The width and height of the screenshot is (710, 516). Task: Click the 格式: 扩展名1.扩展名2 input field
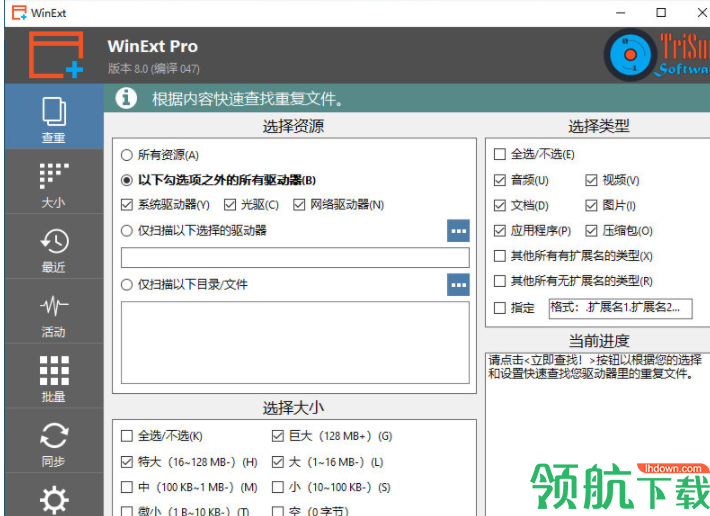620,308
